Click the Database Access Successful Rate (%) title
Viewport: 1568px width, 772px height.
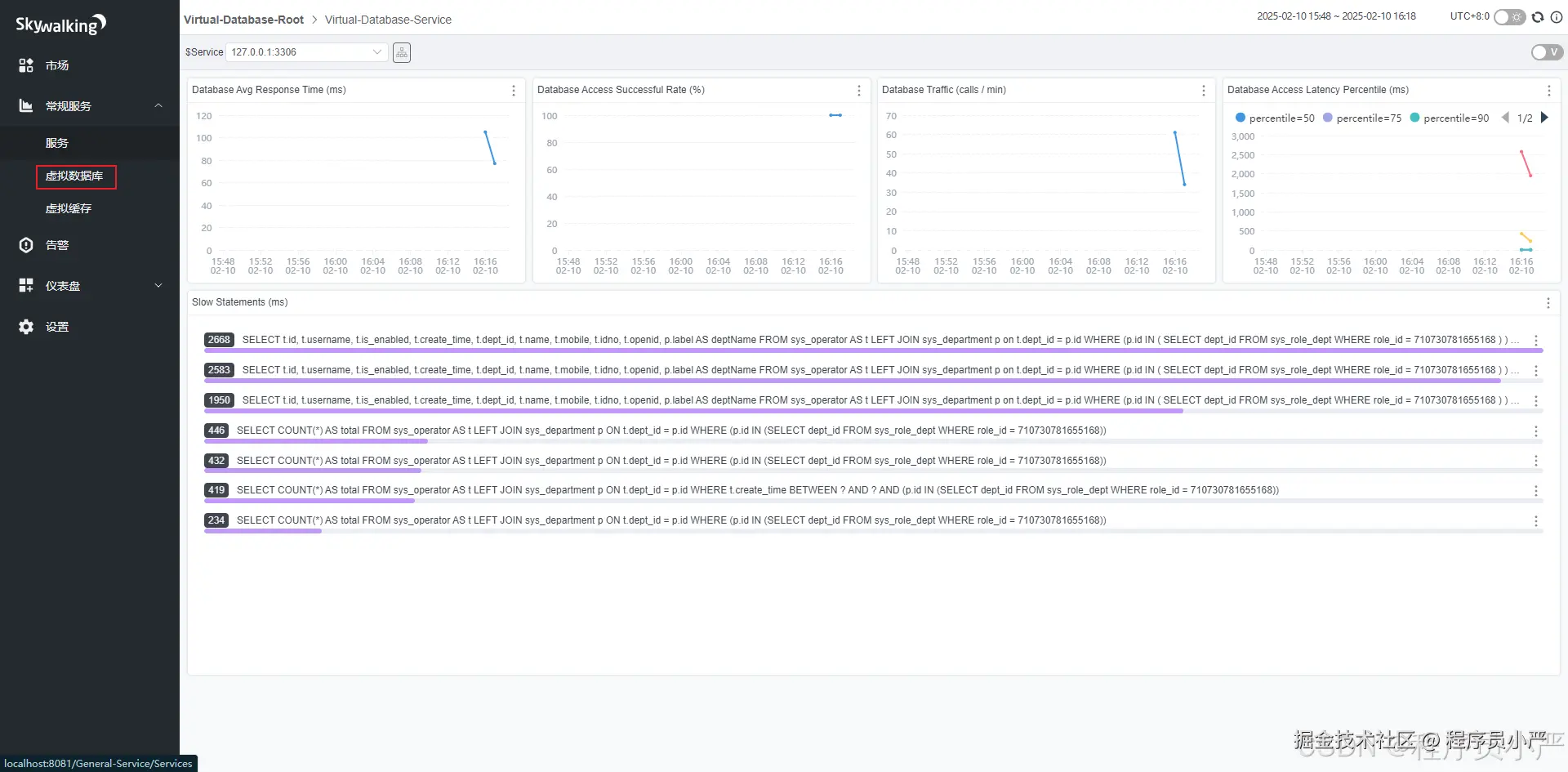coord(621,90)
